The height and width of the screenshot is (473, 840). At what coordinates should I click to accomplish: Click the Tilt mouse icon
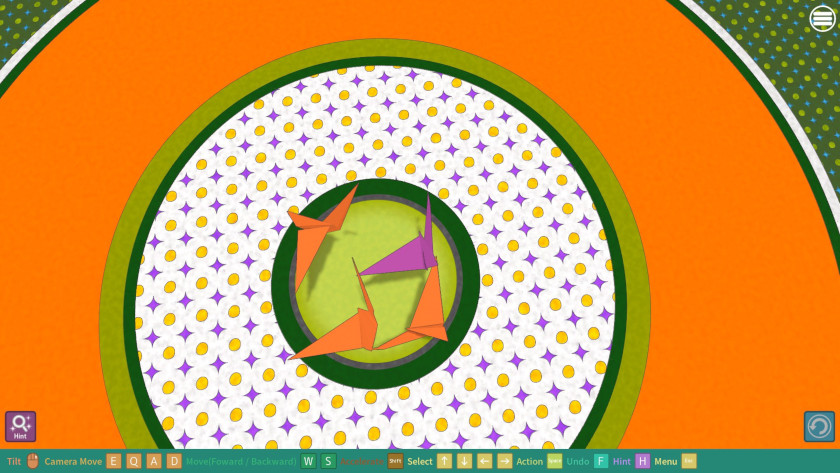point(33,461)
